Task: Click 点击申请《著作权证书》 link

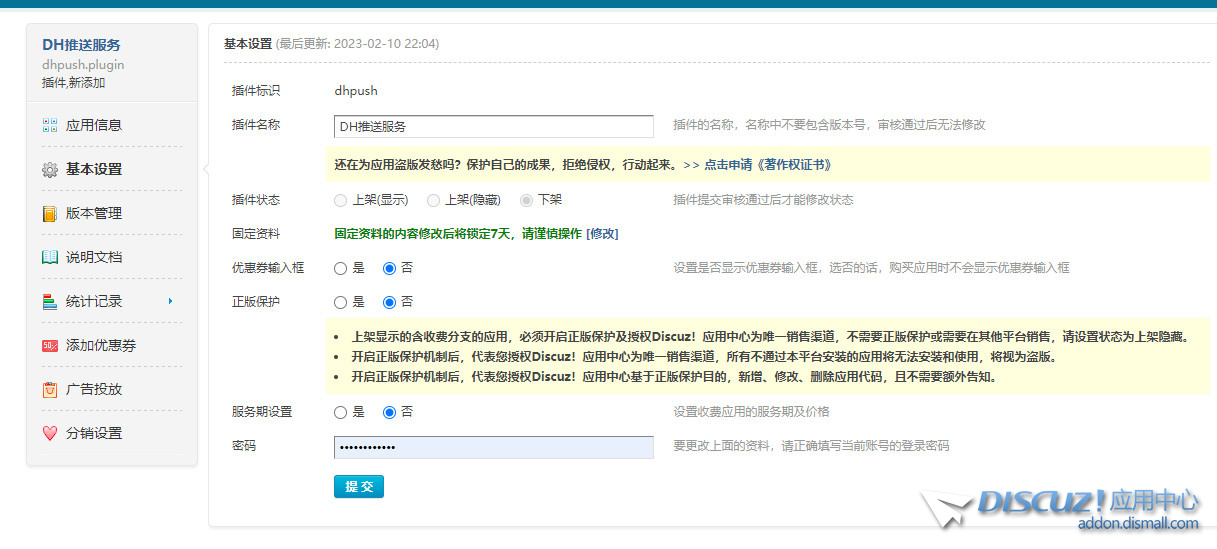Action: click(767, 165)
